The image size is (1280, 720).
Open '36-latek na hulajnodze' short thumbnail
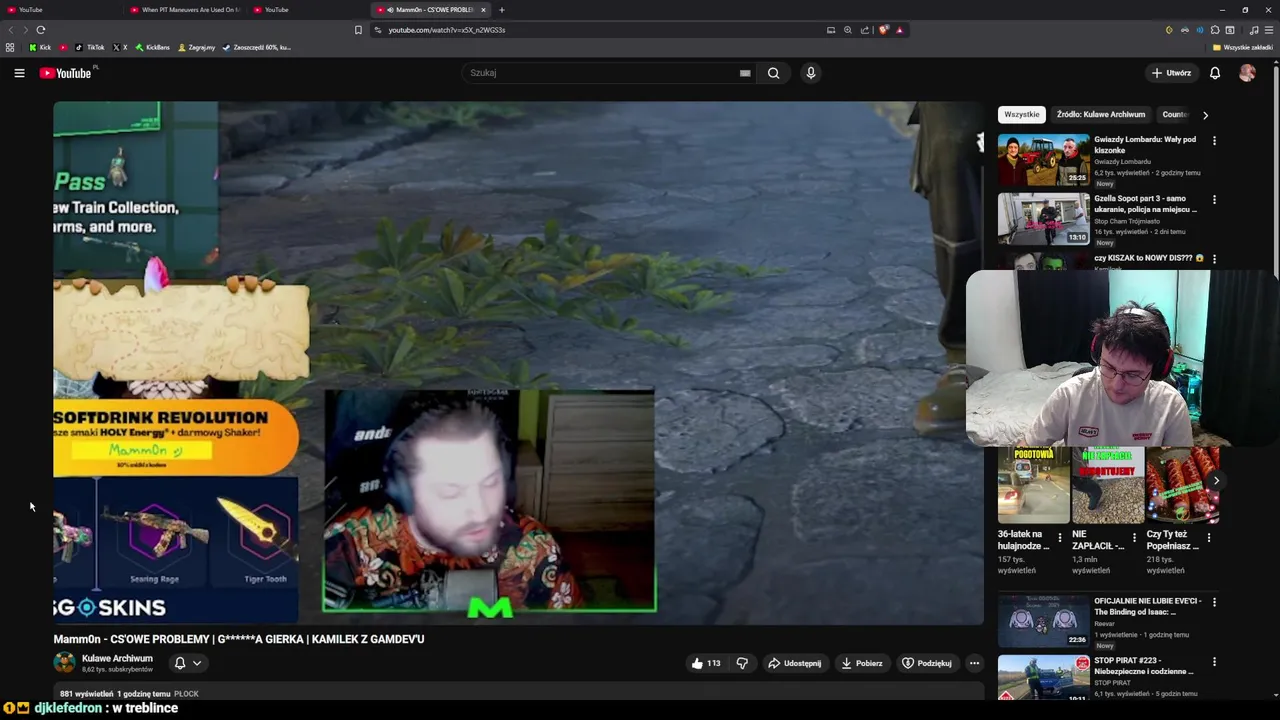1033,486
